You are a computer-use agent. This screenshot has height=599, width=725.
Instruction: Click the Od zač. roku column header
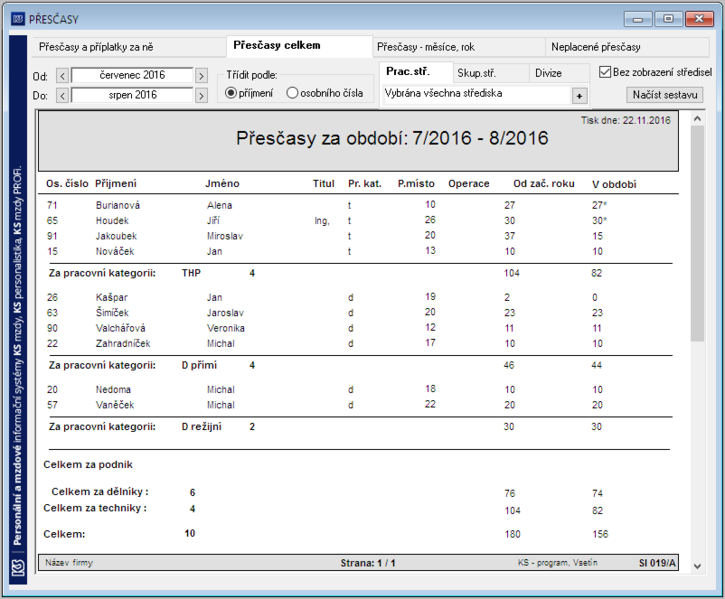[544, 184]
